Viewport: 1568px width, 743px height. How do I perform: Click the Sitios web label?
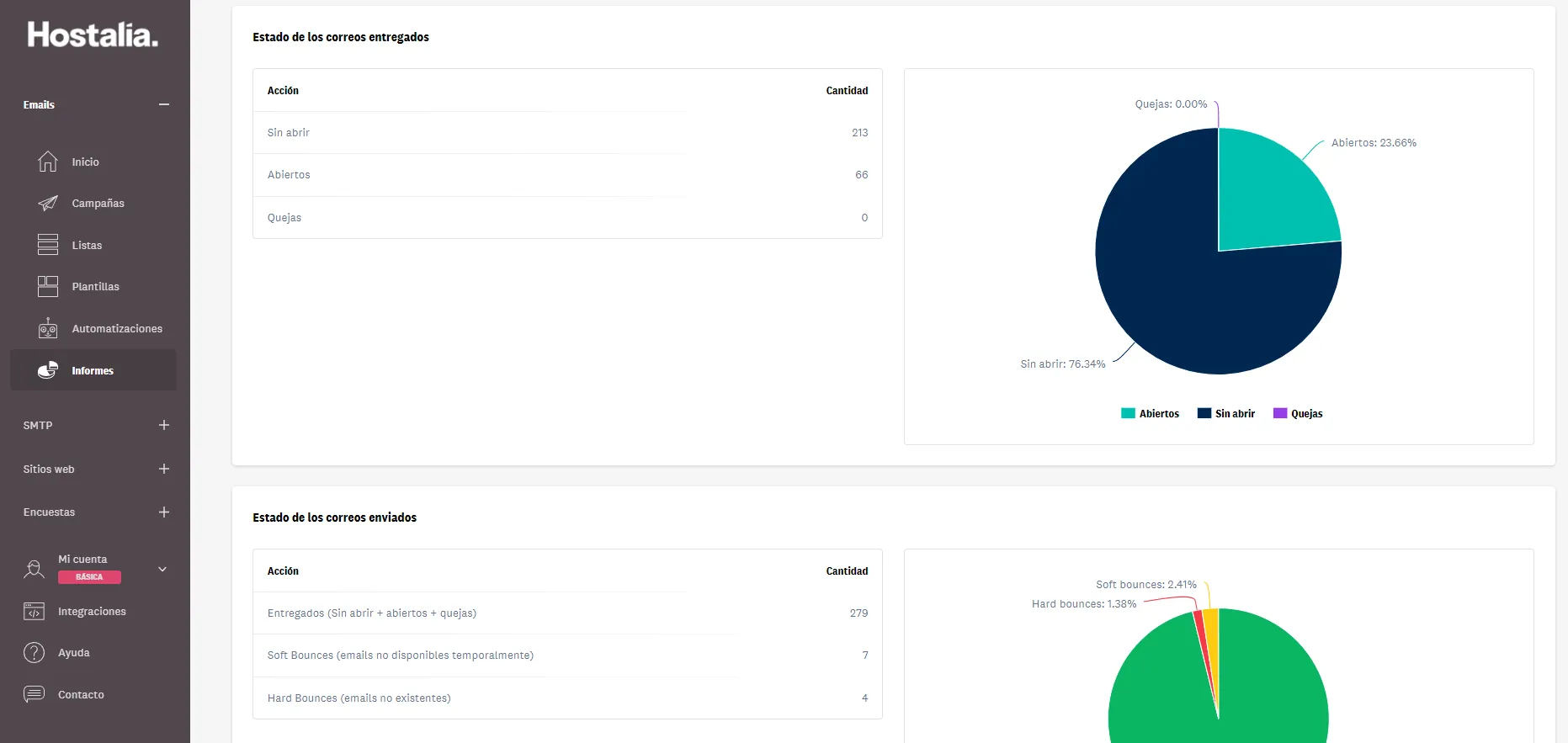pos(49,469)
